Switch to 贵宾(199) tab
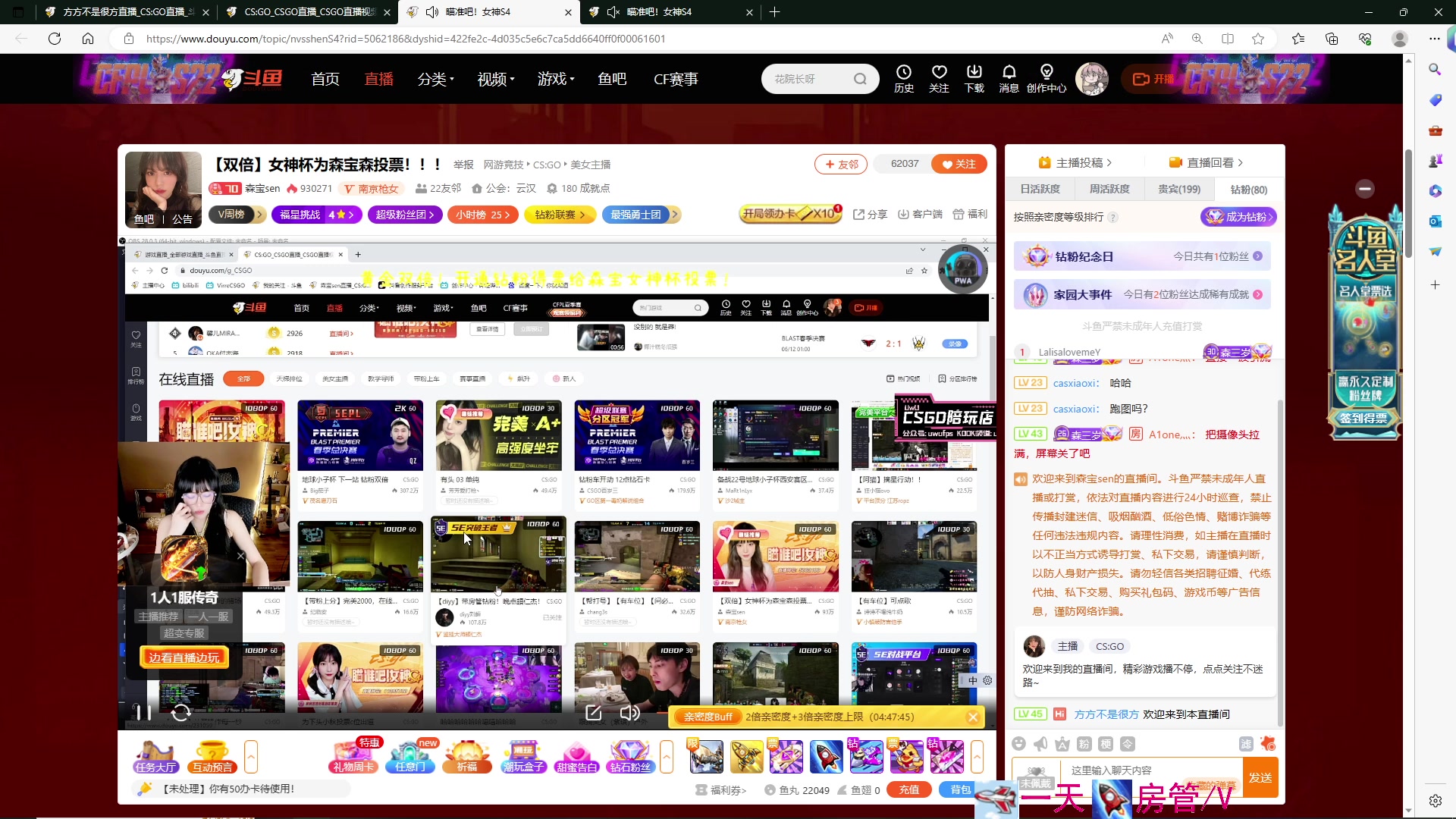Screen dimensions: 1456x819 (x=1179, y=190)
